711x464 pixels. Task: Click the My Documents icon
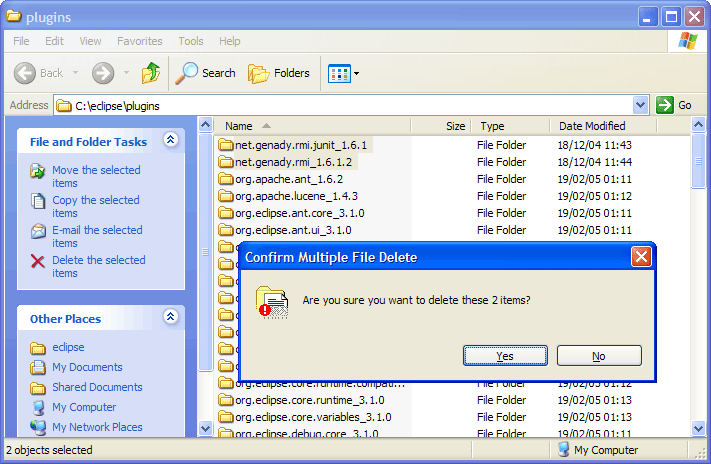coord(38,367)
